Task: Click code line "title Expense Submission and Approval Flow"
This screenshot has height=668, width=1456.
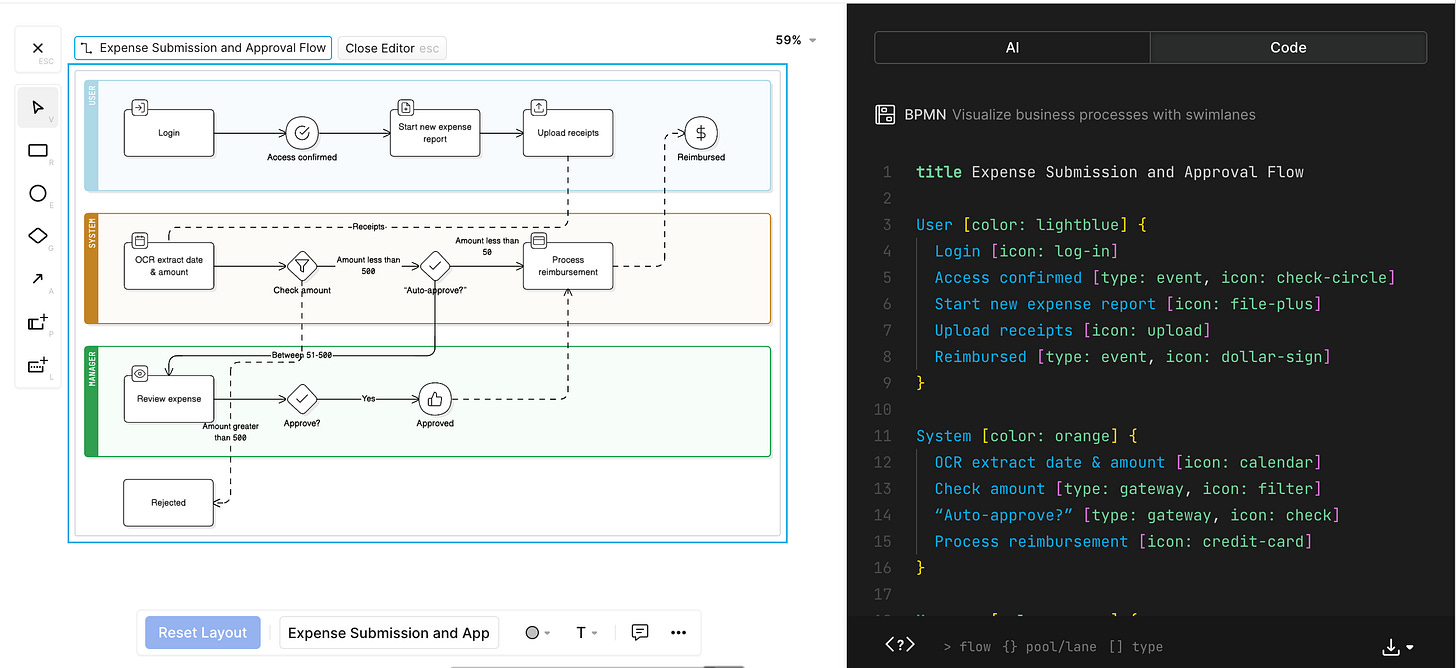Action: click(1110, 172)
